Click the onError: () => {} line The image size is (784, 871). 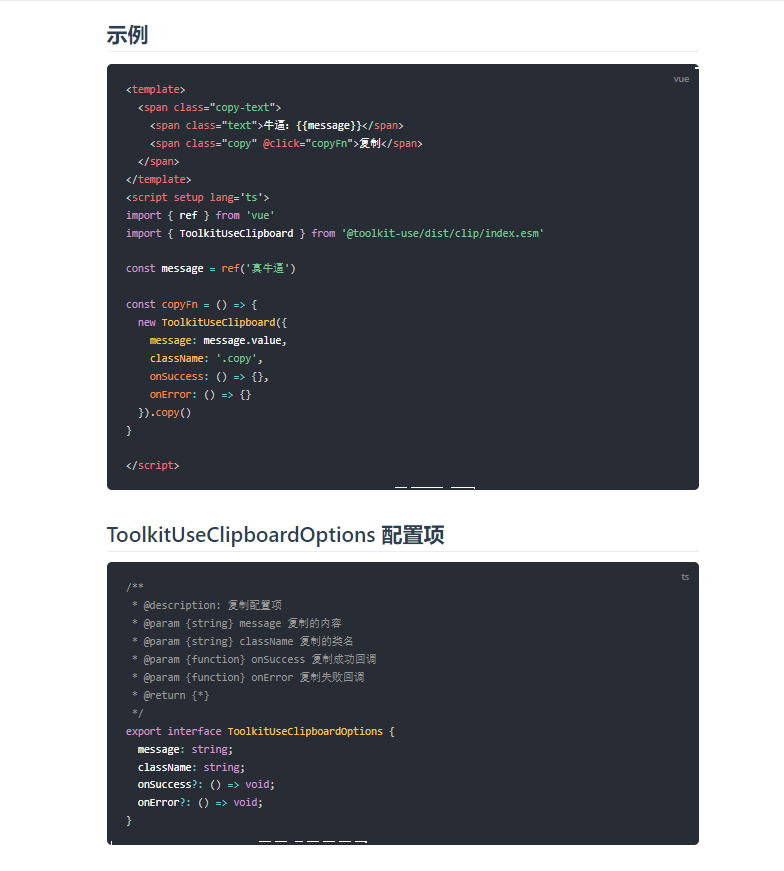(x=200, y=394)
